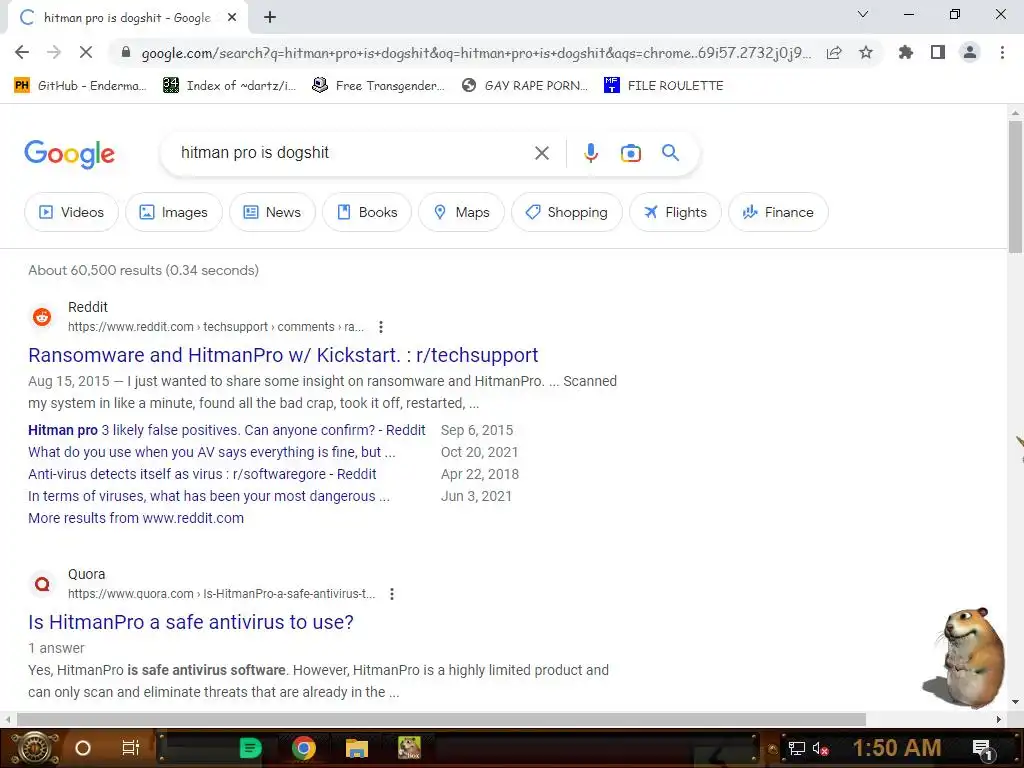The height and width of the screenshot is (768, 1024).
Task: Open the Extensions puzzle icon
Action: click(x=905, y=52)
